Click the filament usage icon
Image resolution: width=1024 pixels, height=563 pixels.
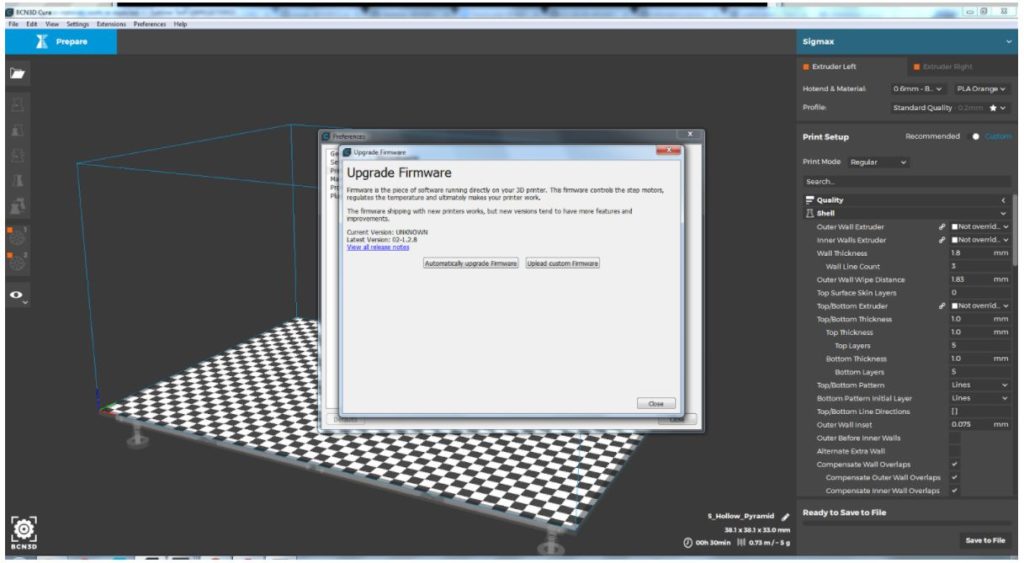tap(741, 543)
